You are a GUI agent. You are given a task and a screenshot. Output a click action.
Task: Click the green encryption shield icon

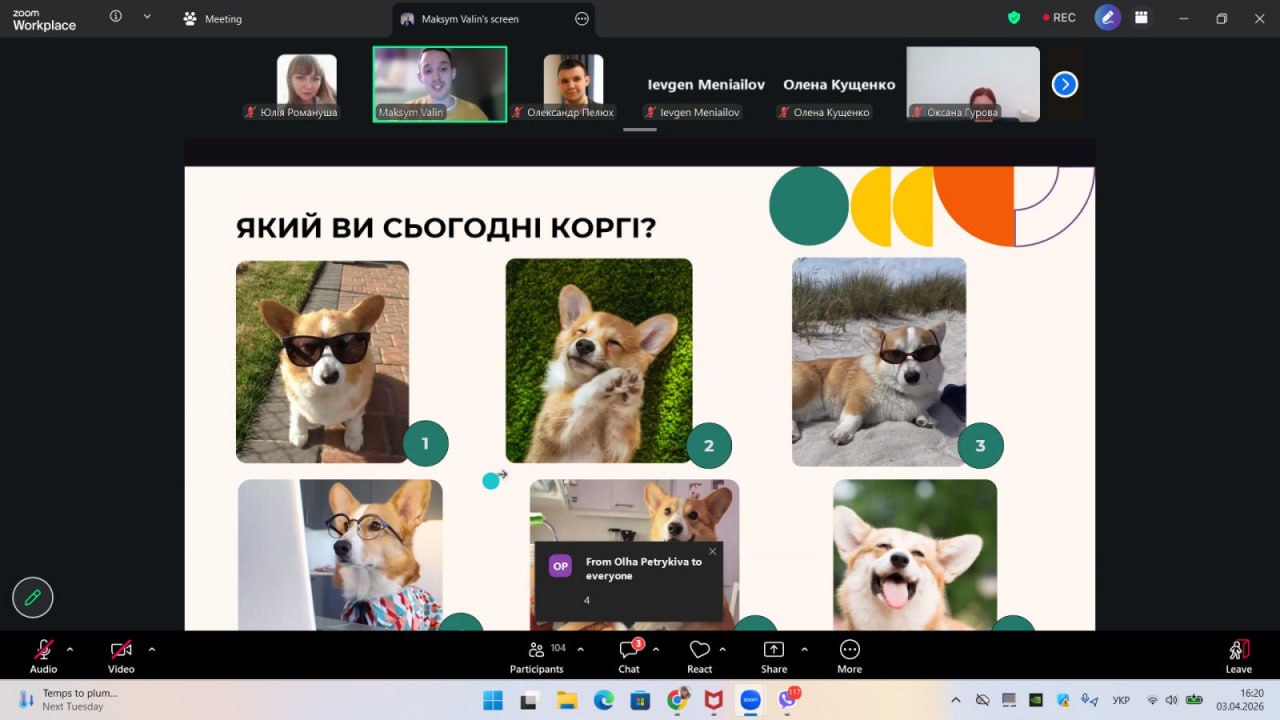[1014, 18]
